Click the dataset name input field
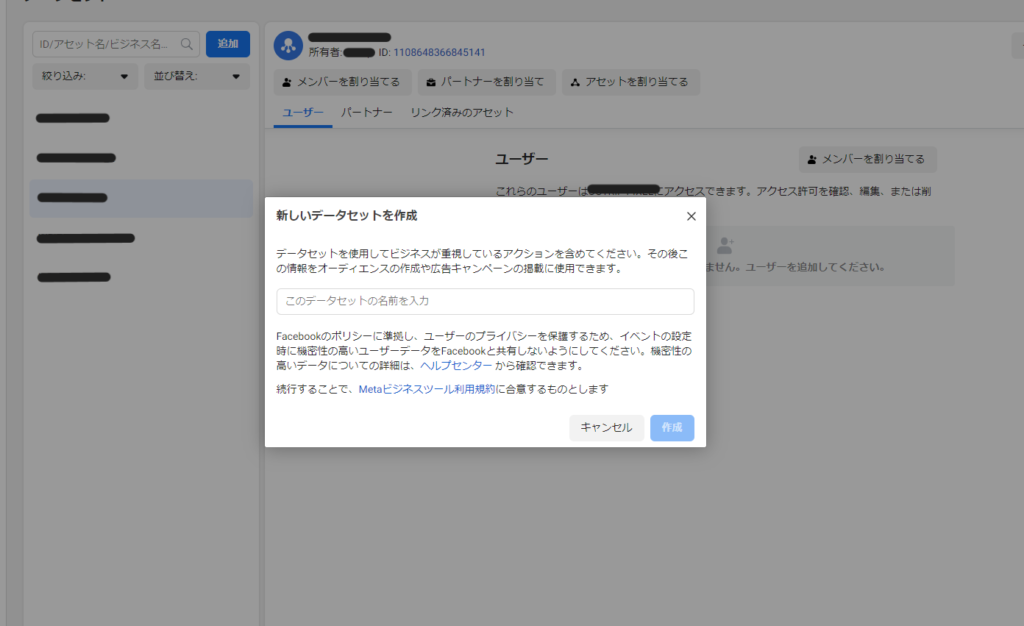1024x626 pixels. [x=485, y=301]
